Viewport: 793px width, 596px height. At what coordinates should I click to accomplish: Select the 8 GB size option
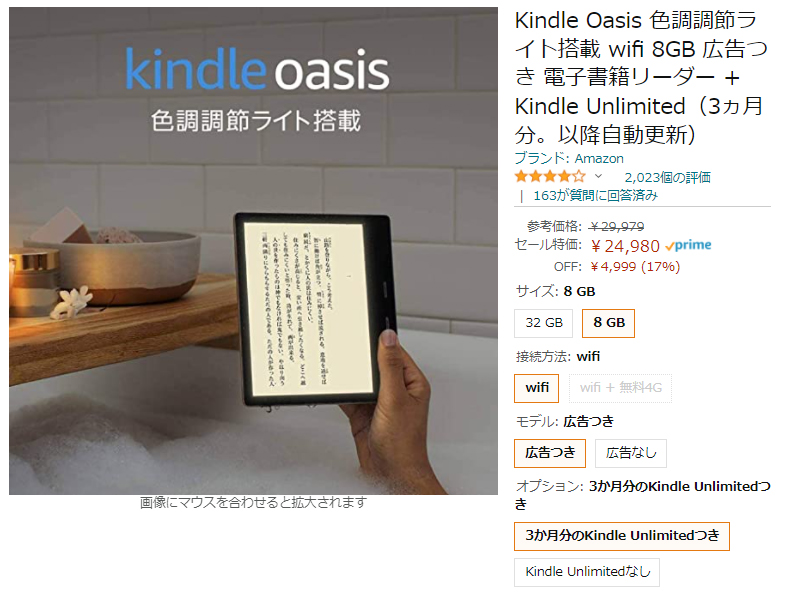pos(608,323)
